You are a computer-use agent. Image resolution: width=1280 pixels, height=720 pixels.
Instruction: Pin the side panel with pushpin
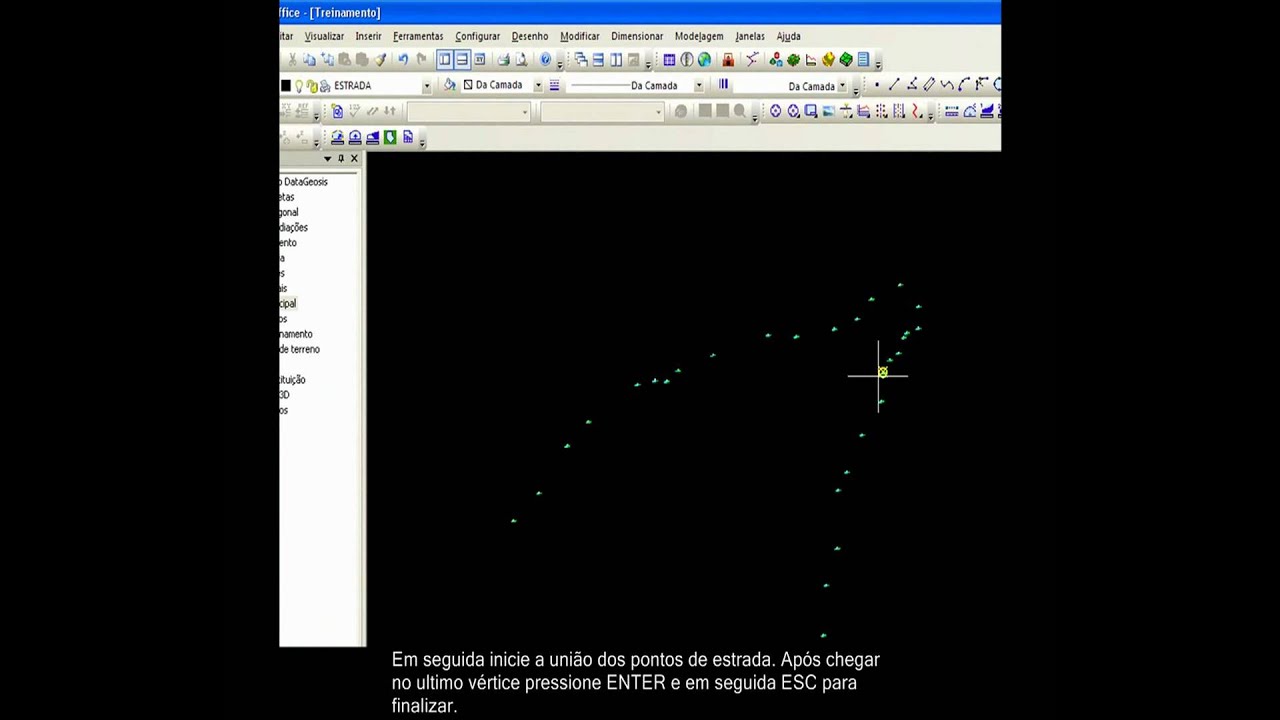(x=341, y=158)
